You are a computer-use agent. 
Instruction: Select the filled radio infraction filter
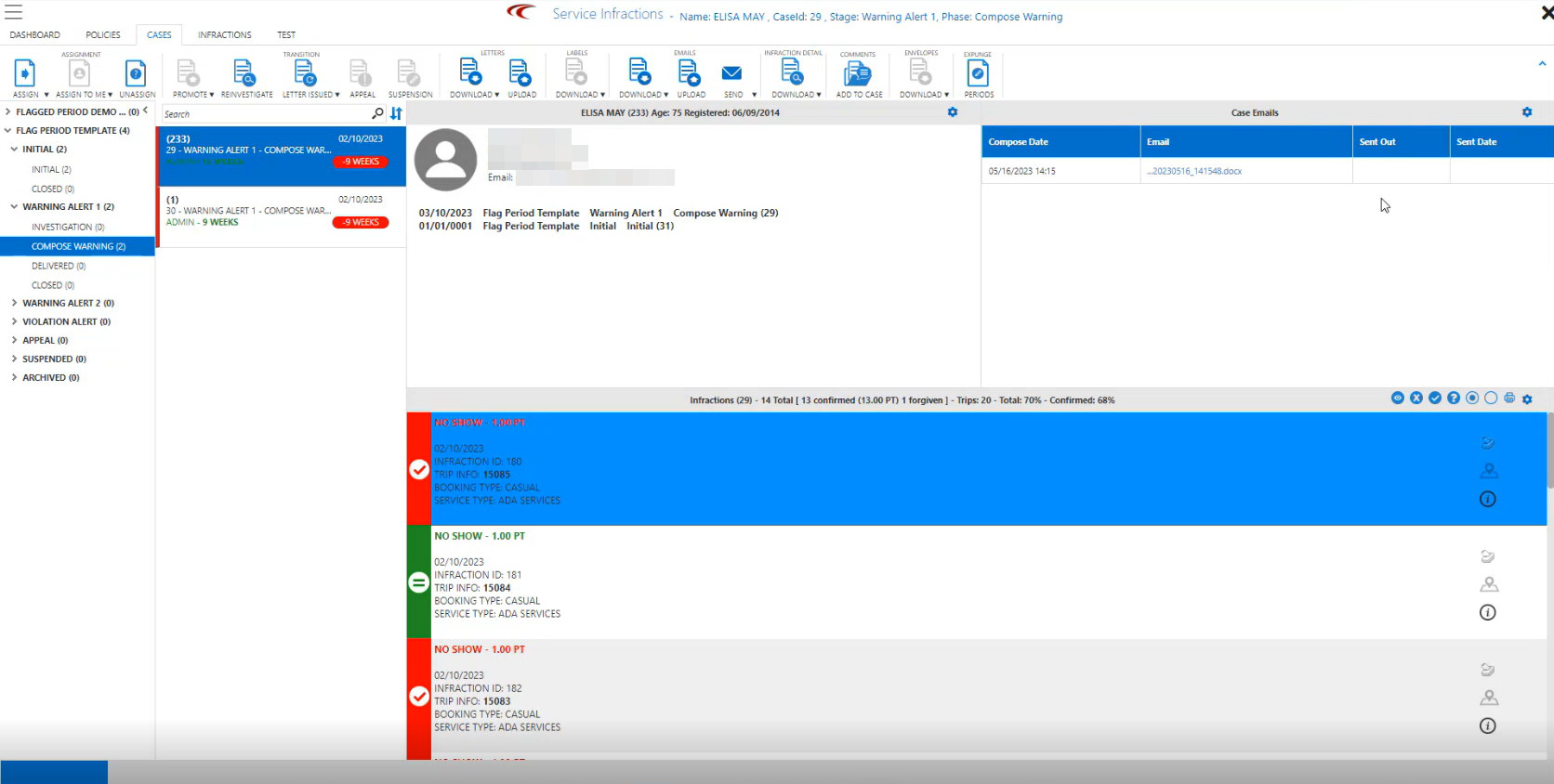pos(1472,398)
